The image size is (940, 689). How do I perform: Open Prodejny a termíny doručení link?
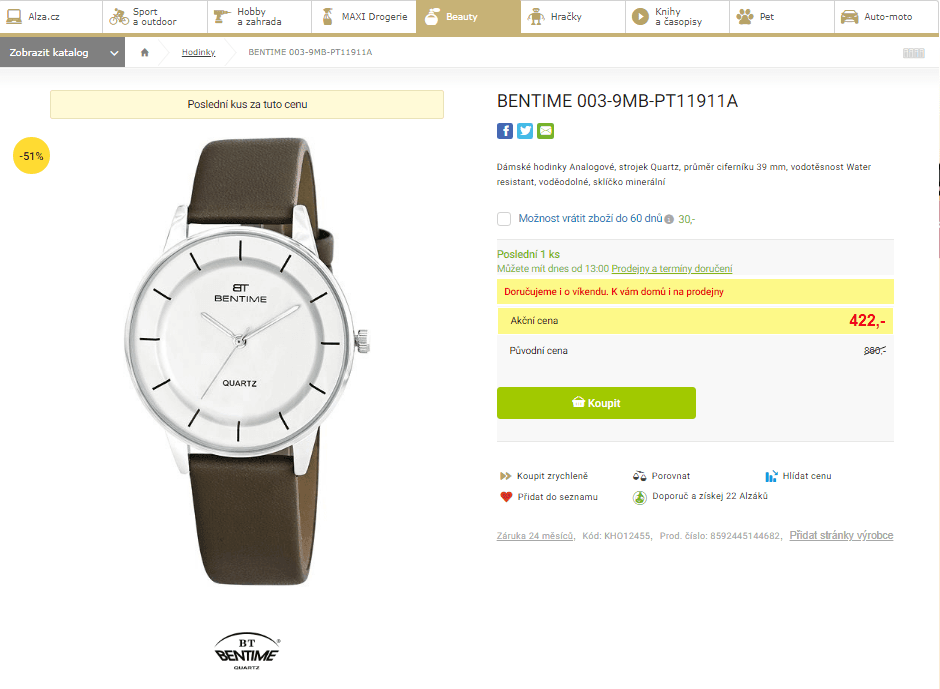pyautogui.click(x=672, y=269)
